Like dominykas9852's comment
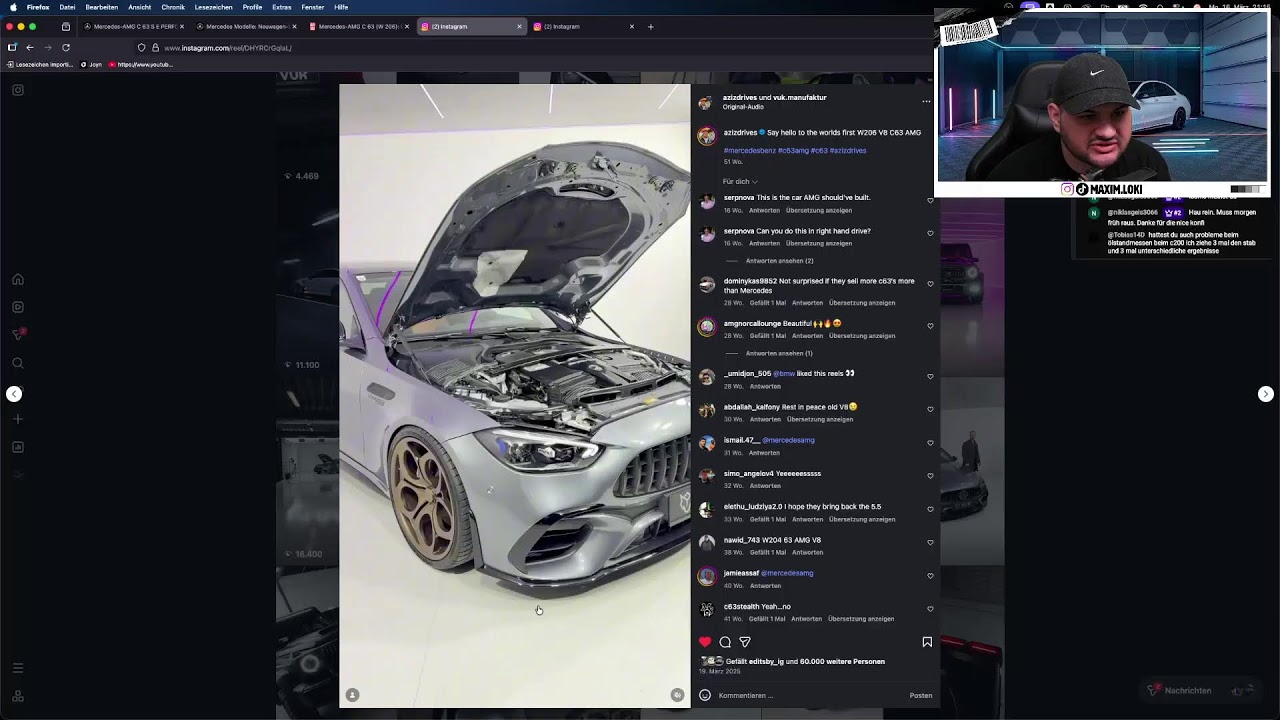1280x720 pixels. [x=930, y=284]
